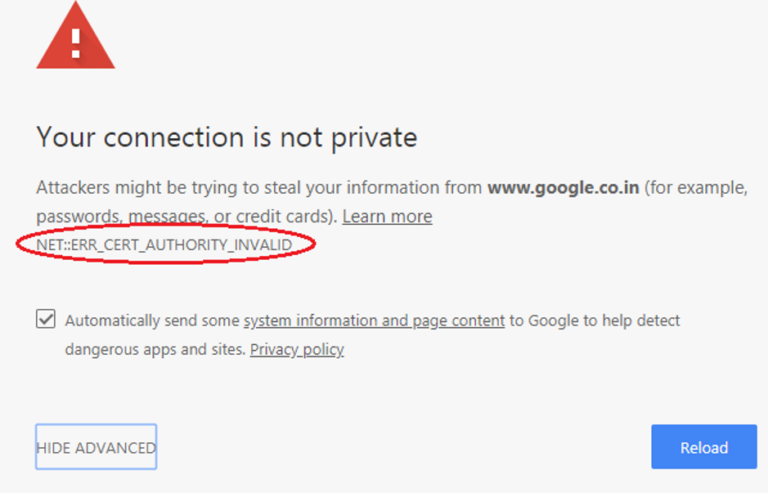Click the heading Your connection is not private

click(226, 136)
